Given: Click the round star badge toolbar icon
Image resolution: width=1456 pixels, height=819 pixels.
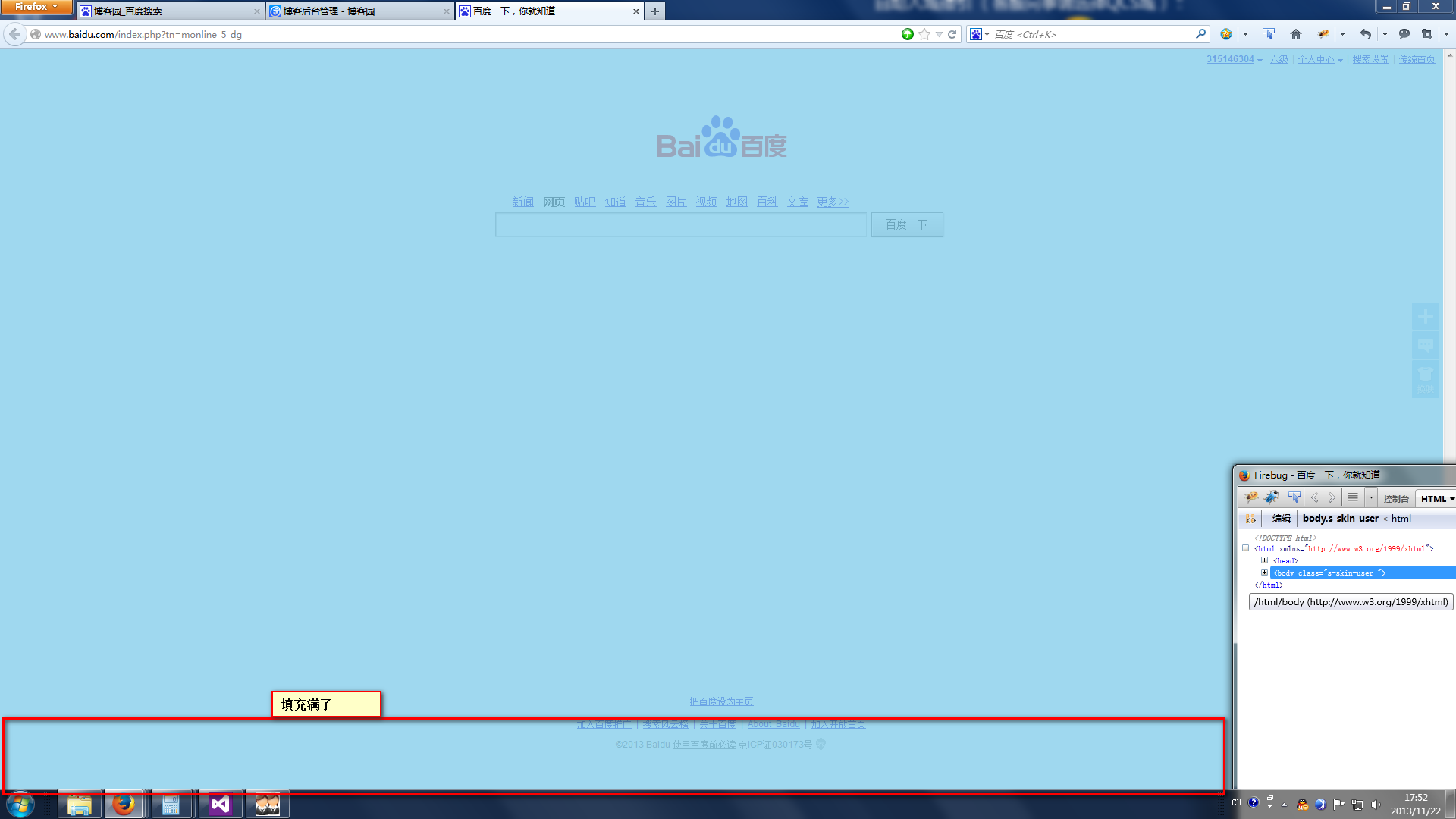Looking at the screenshot, I should tap(1225, 34).
